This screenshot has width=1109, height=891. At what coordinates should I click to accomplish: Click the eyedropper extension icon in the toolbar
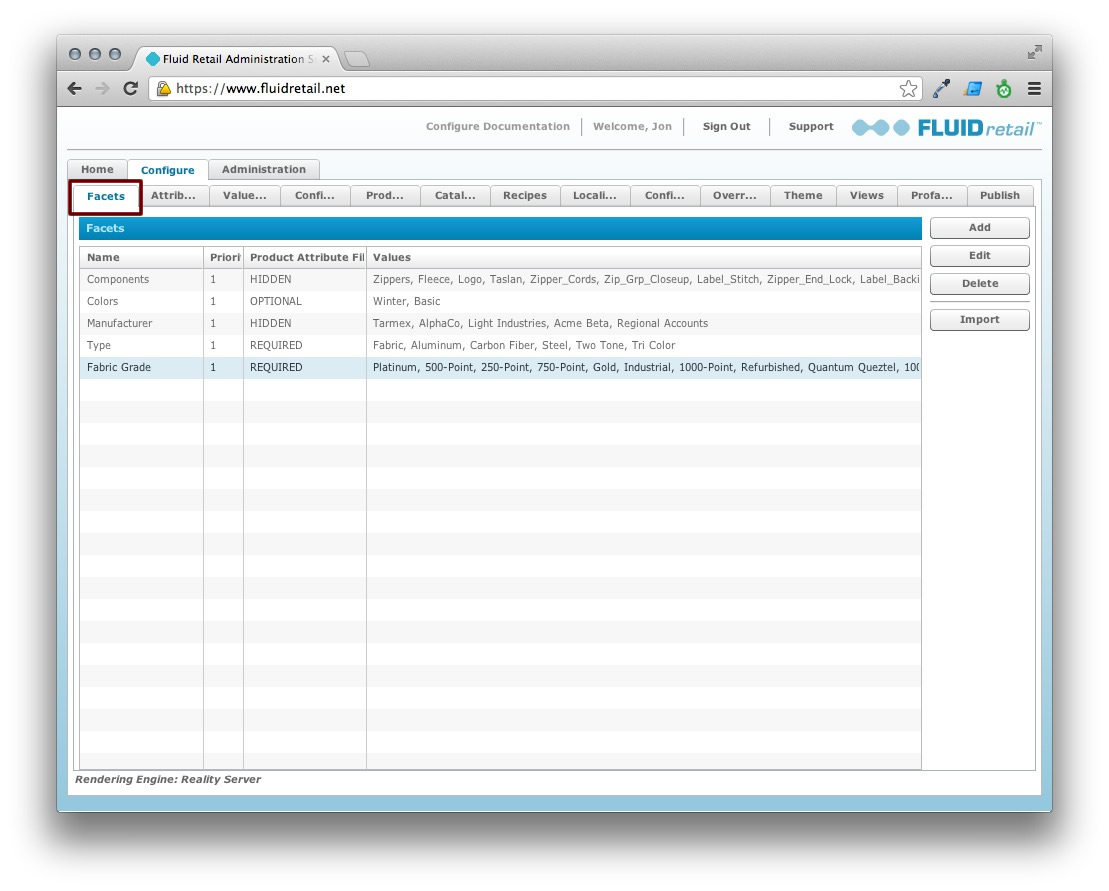[939, 88]
